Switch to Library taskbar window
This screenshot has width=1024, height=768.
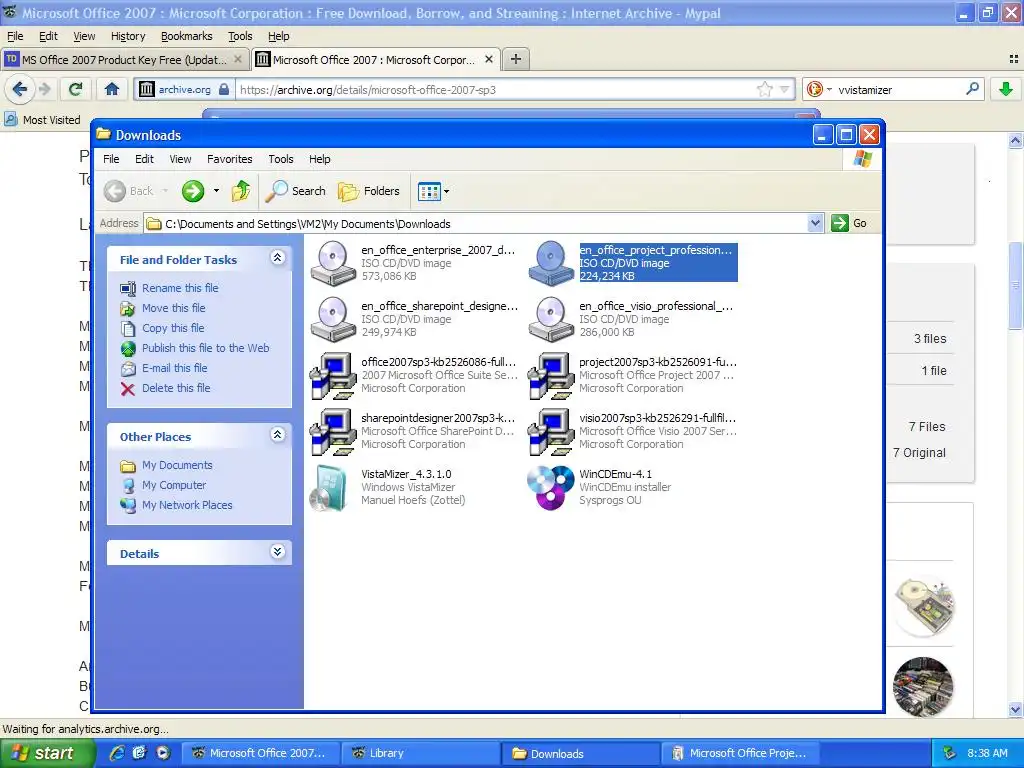[x=420, y=754]
